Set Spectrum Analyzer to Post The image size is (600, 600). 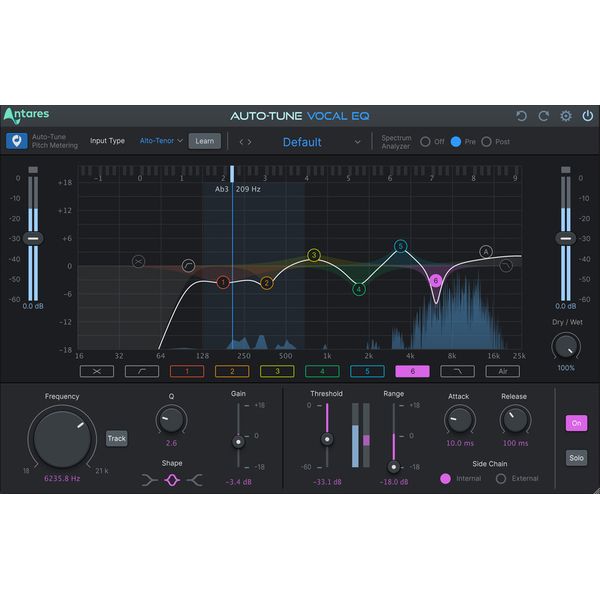coord(486,142)
